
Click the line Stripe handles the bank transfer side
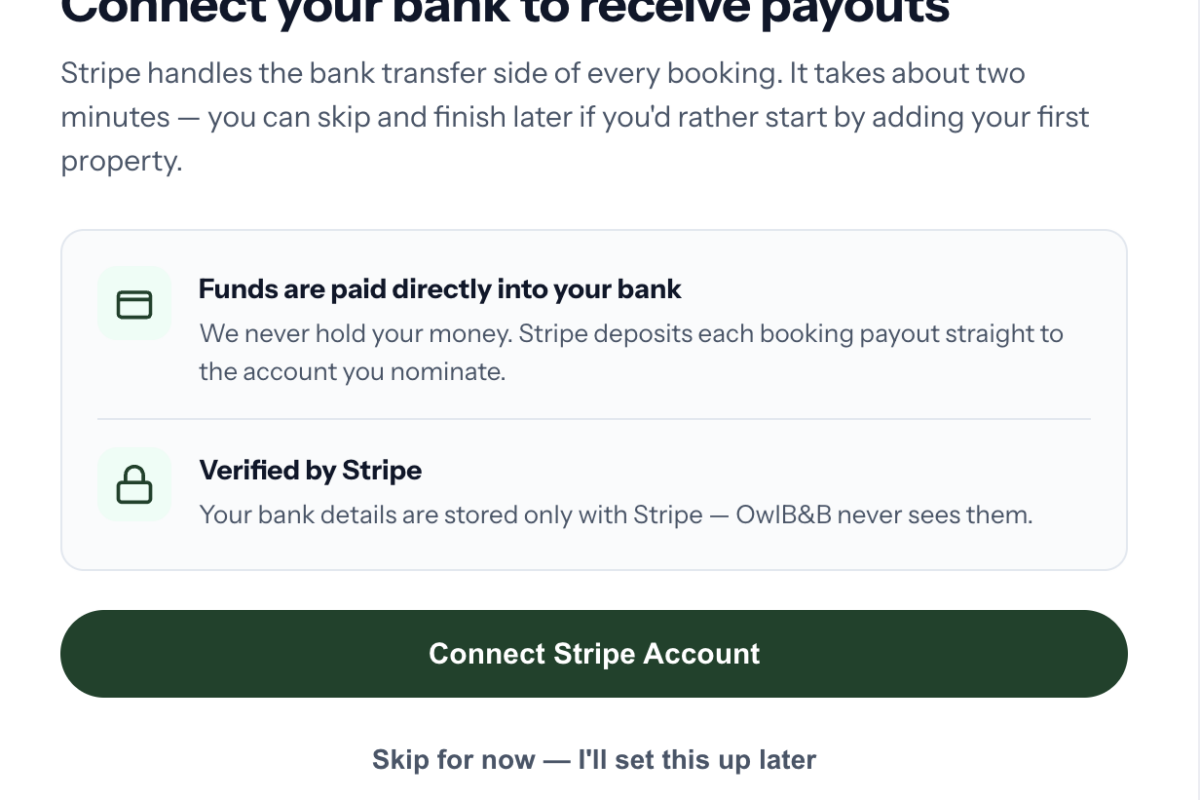[x=543, y=74]
